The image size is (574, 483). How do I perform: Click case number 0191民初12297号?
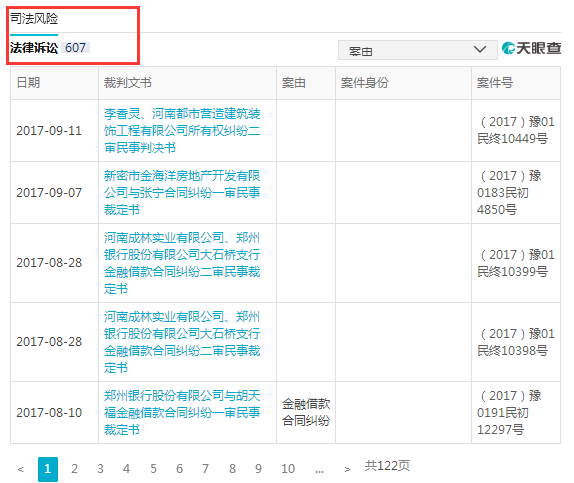[509, 412]
